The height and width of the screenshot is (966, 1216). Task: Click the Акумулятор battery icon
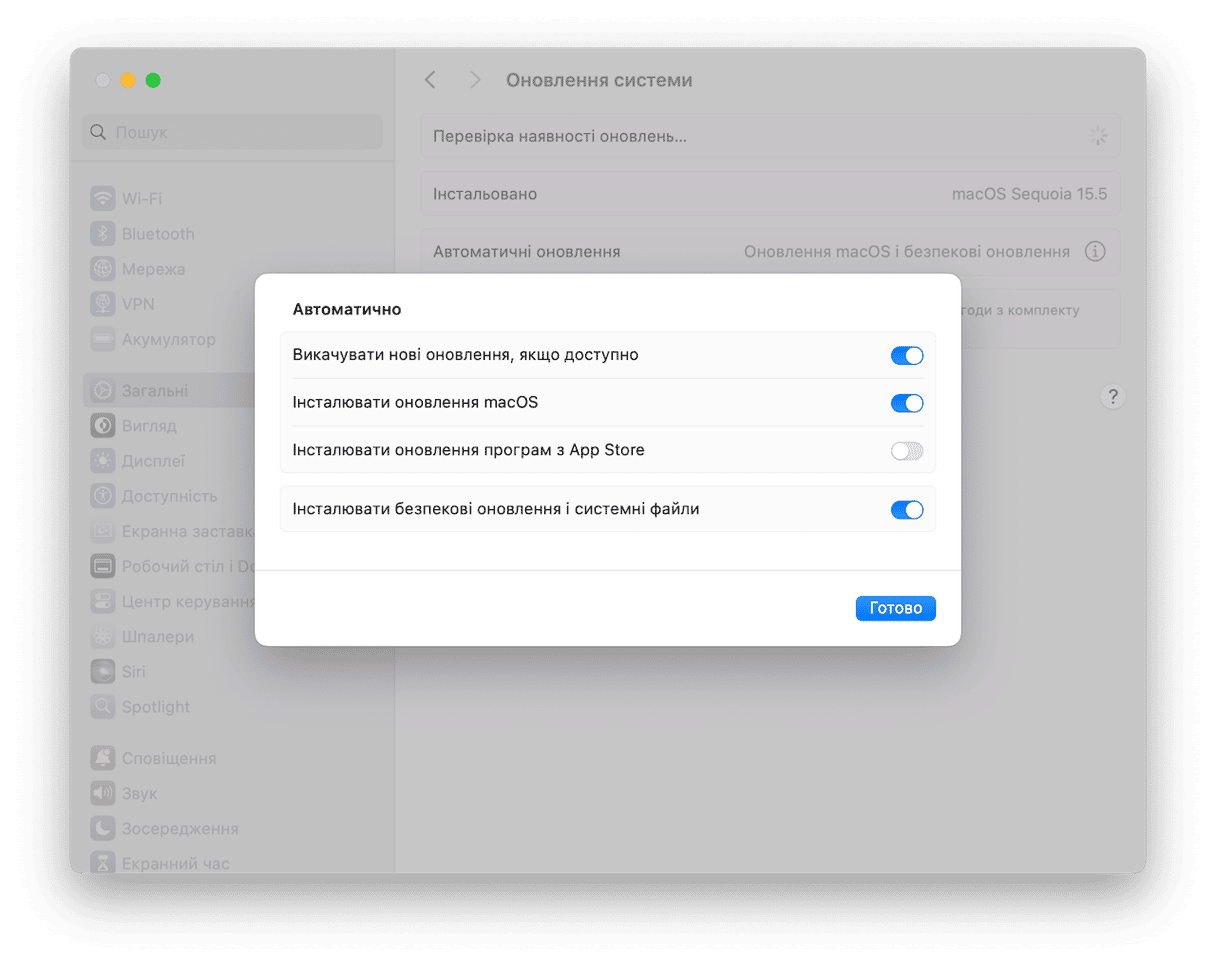point(103,339)
